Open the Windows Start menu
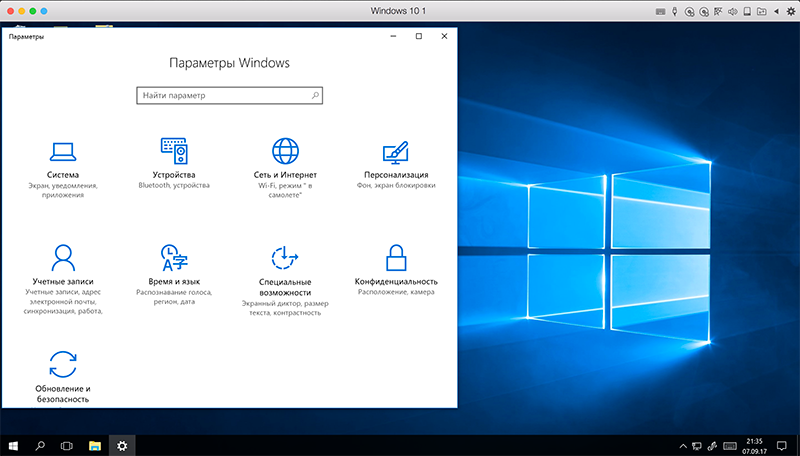 [14, 445]
